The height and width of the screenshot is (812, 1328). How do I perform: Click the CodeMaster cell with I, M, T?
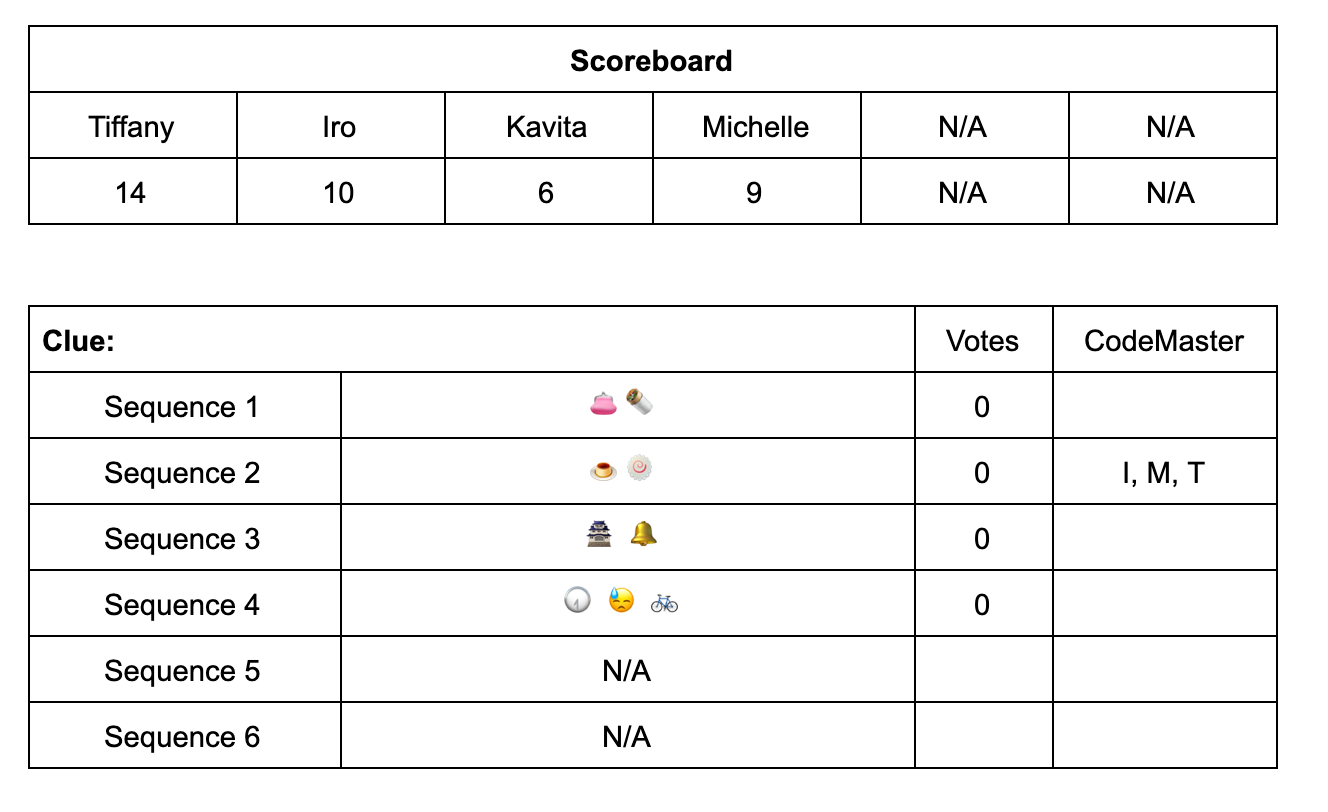1165,471
